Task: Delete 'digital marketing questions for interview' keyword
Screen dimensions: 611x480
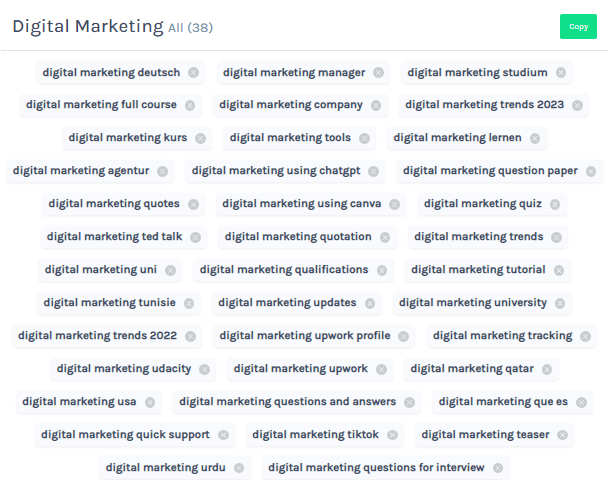Action: pyautogui.click(x=498, y=468)
